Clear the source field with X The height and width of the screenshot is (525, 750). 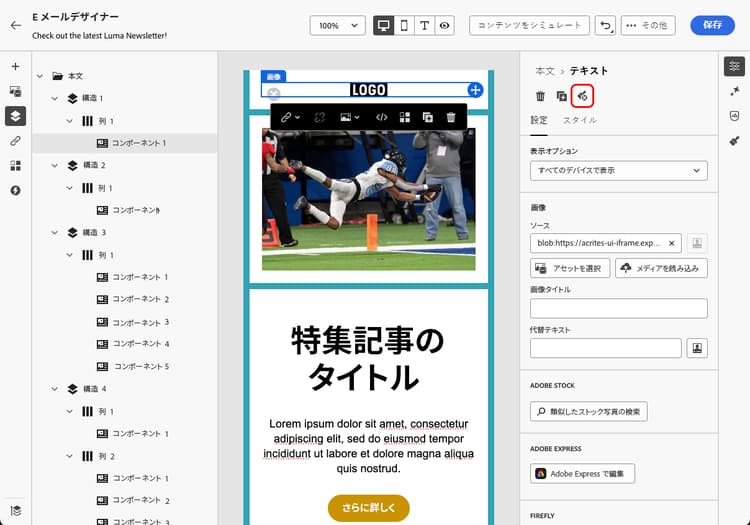point(672,243)
